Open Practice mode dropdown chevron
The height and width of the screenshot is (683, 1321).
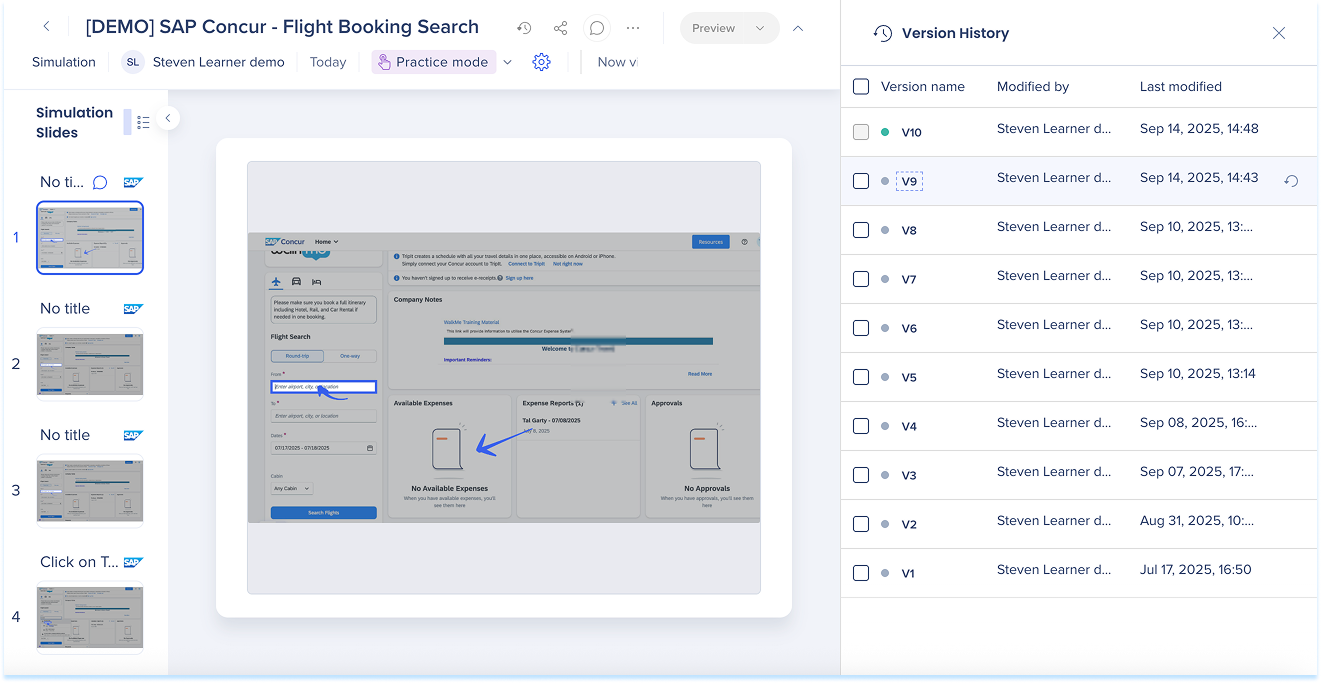507,62
